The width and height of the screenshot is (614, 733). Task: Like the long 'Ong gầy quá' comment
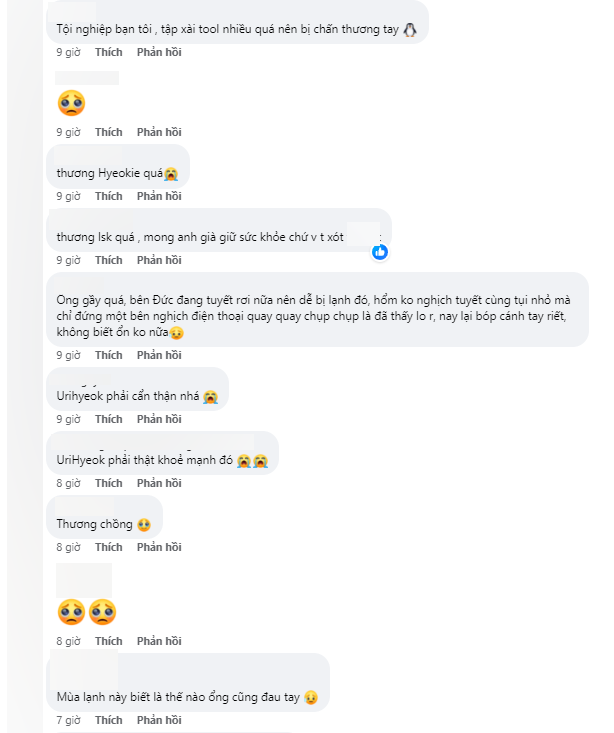pos(109,355)
